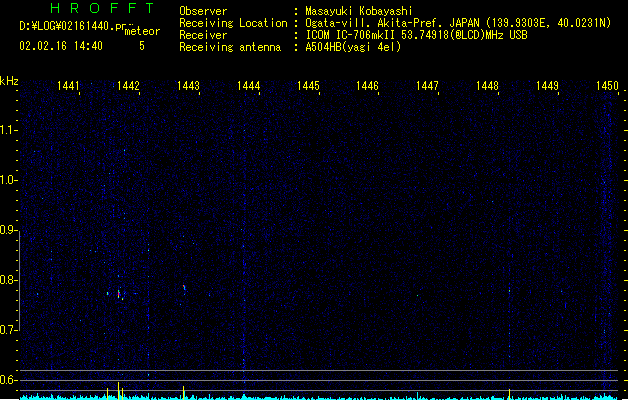
Task: Click the A504HB(yagi 4el) antenna value
Action: [353, 47]
